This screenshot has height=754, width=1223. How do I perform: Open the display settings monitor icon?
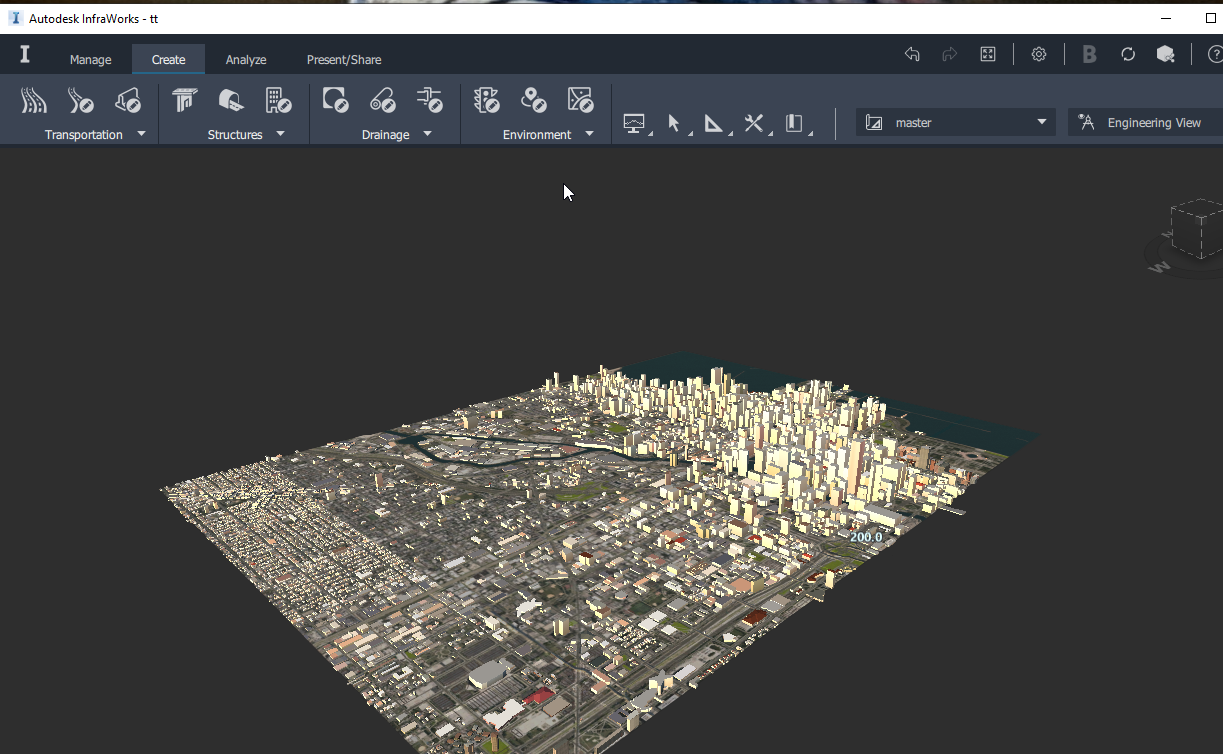[635, 121]
